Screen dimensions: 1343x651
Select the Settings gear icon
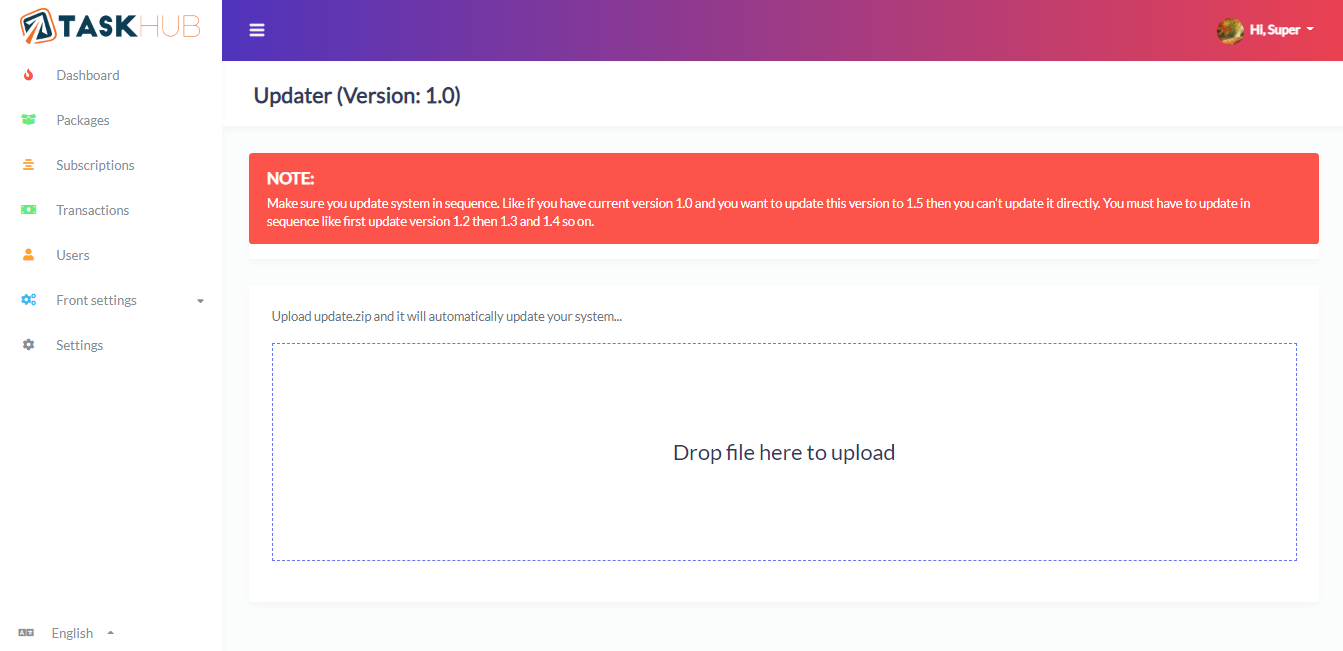[27, 344]
